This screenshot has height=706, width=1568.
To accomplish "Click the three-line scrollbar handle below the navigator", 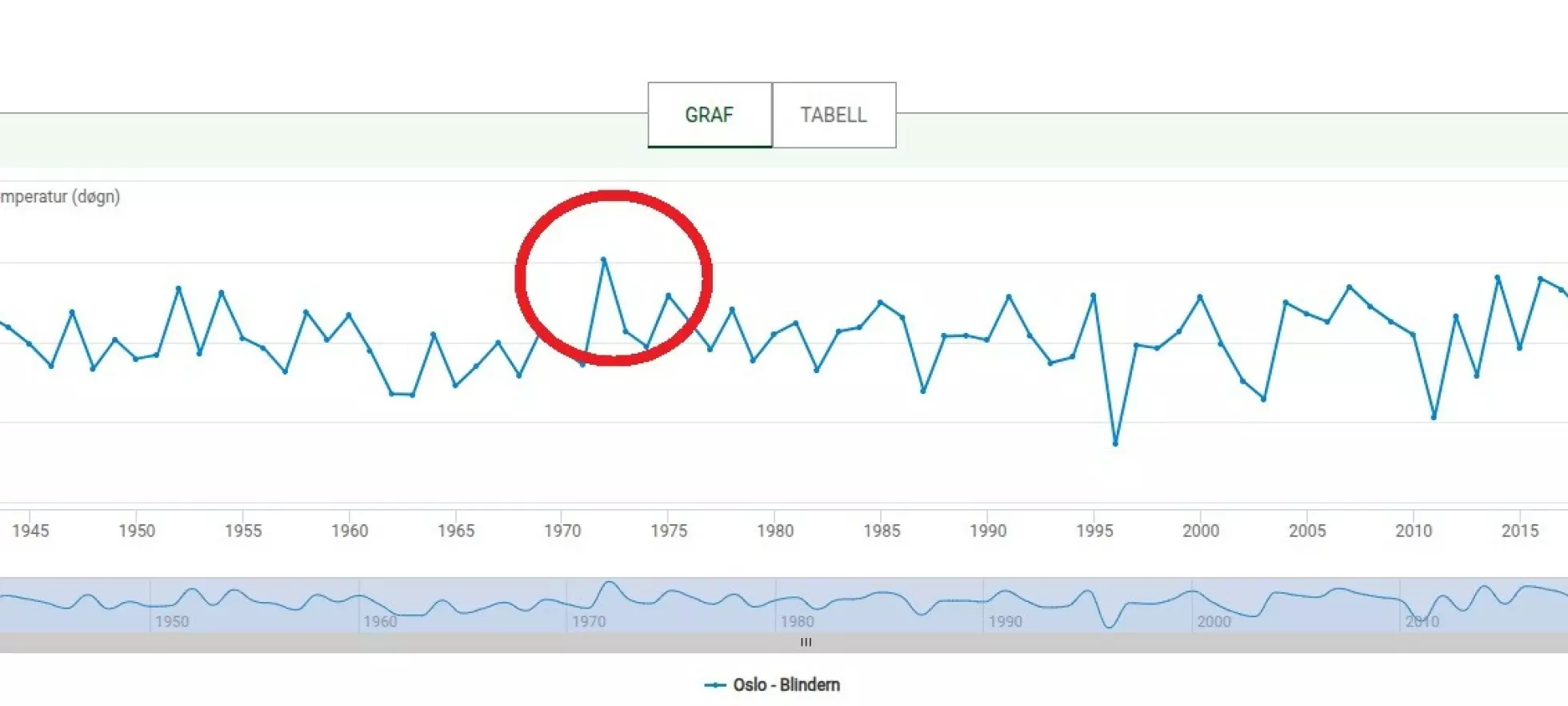I will pyautogui.click(x=806, y=642).
